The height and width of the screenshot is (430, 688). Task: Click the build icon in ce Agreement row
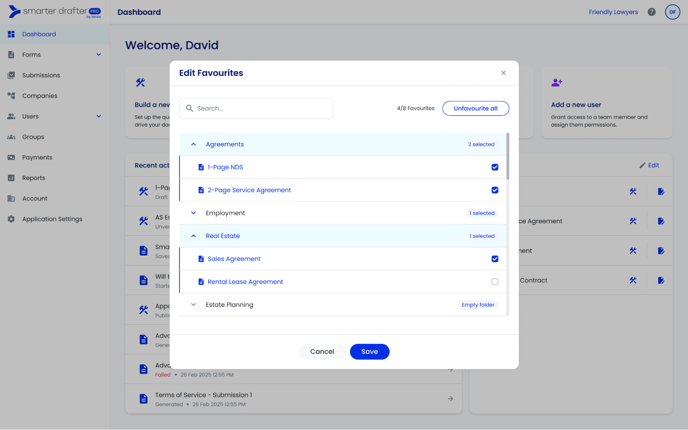point(633,221)
